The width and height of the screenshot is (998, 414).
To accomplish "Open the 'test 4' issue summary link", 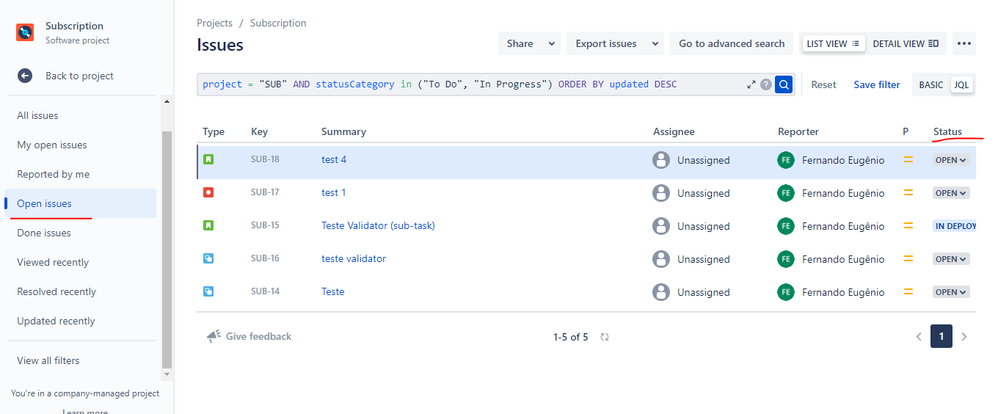I will pyautogui.click(x=334, y=160).
